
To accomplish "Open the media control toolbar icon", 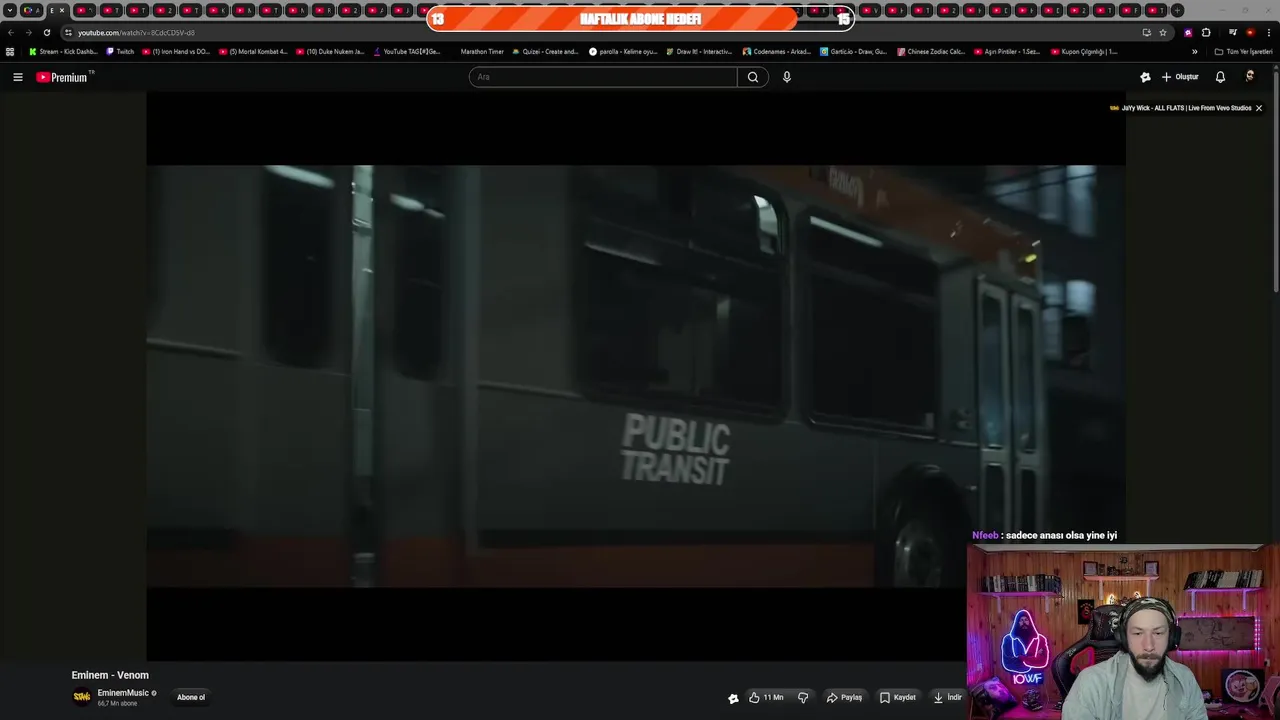I will click(x=1232, y=32).
